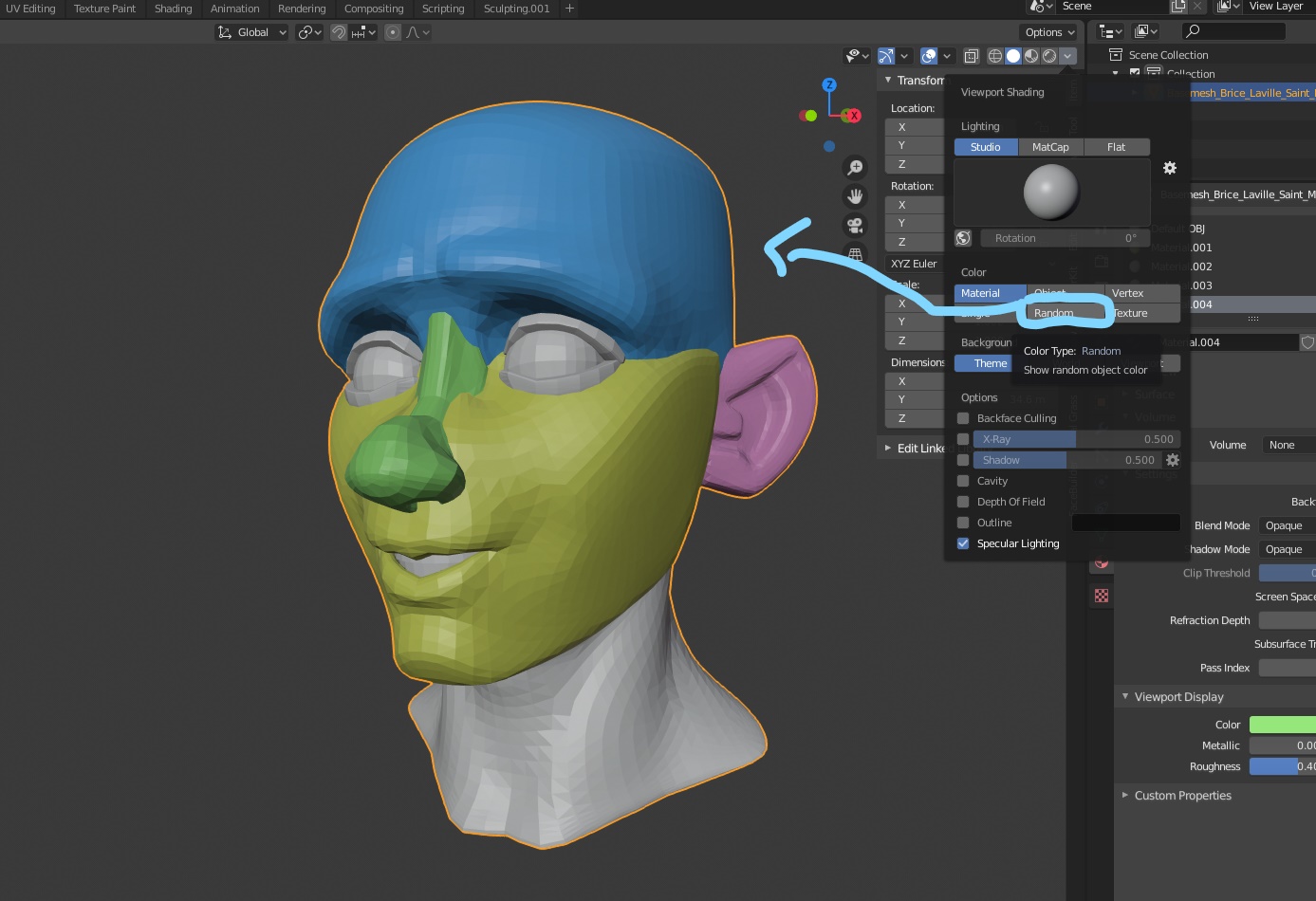The height and width of the screenshot is (901, 1316).
Task: Open the Viewport Display color swatch
Action: [1283, 725]
